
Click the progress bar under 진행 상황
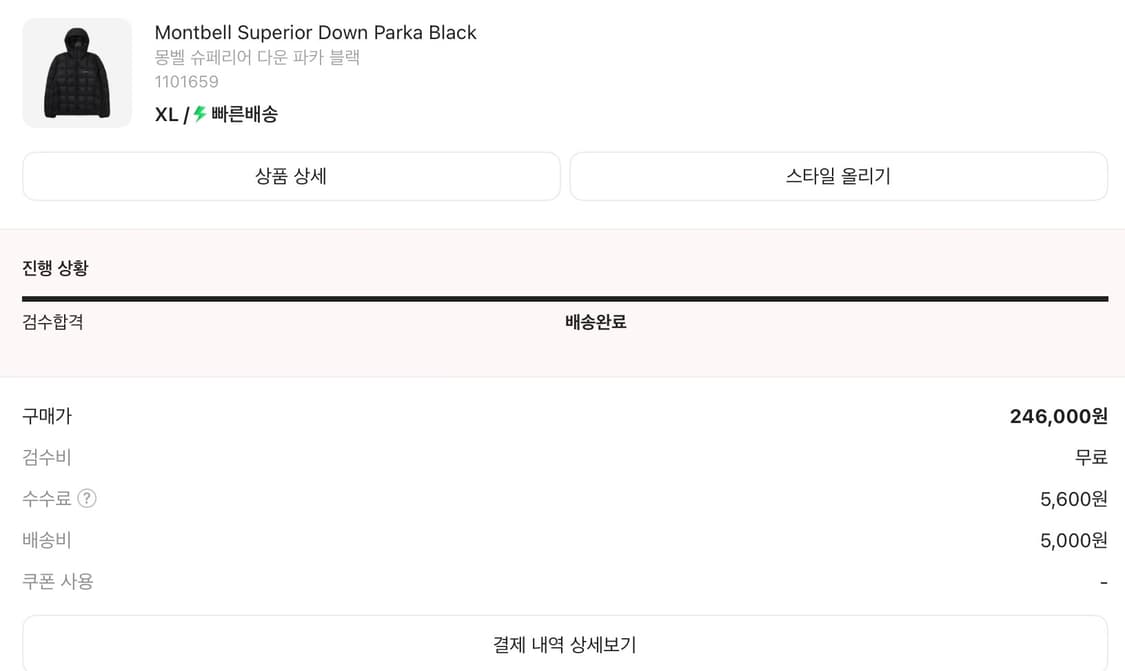pos(563,297)
